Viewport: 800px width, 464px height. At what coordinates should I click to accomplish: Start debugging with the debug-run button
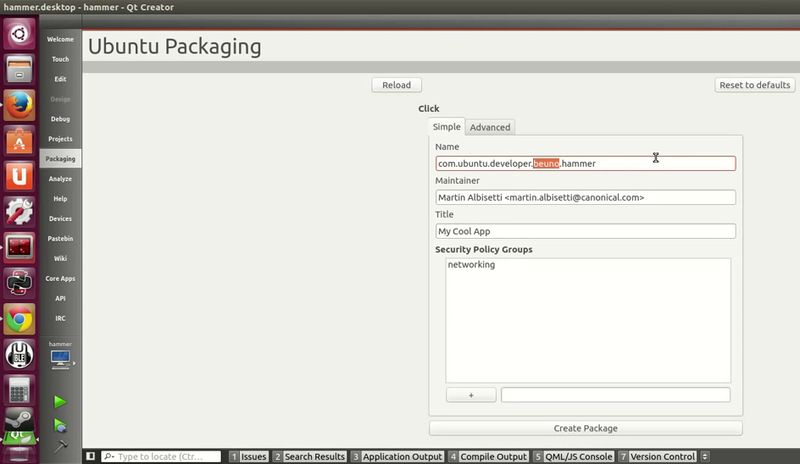tap(60, 425)
